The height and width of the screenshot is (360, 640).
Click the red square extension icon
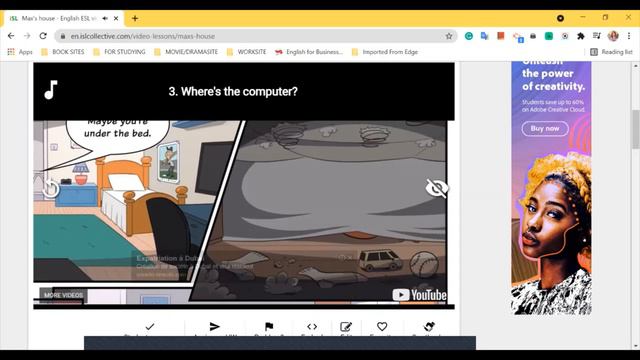tap(500, 36)
